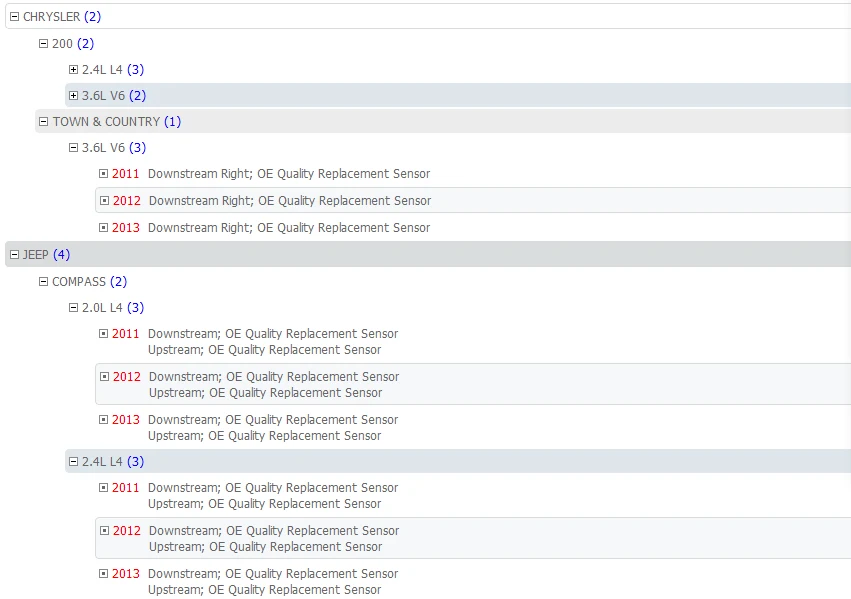Click Upstream text in 2013 Compass 2.4L row
851x599 pixels.
[264, 590]
